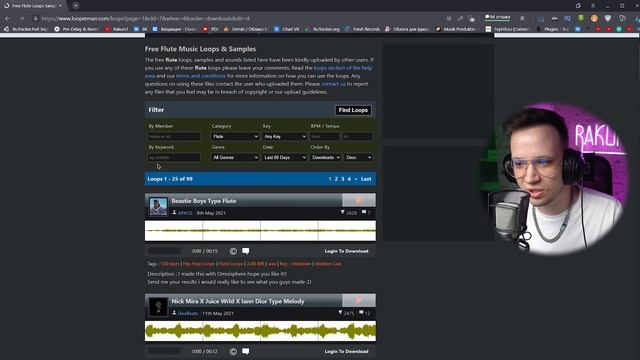Stop page loading with X button
The height and width of the screenshot is (360, 640).
(22, 18)
